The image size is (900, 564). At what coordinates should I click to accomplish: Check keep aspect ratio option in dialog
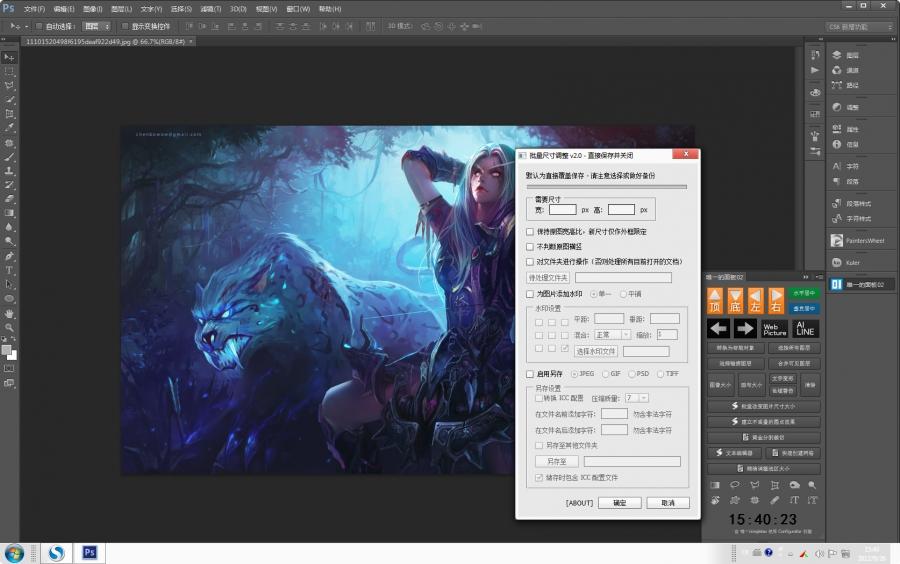[530, 232]
